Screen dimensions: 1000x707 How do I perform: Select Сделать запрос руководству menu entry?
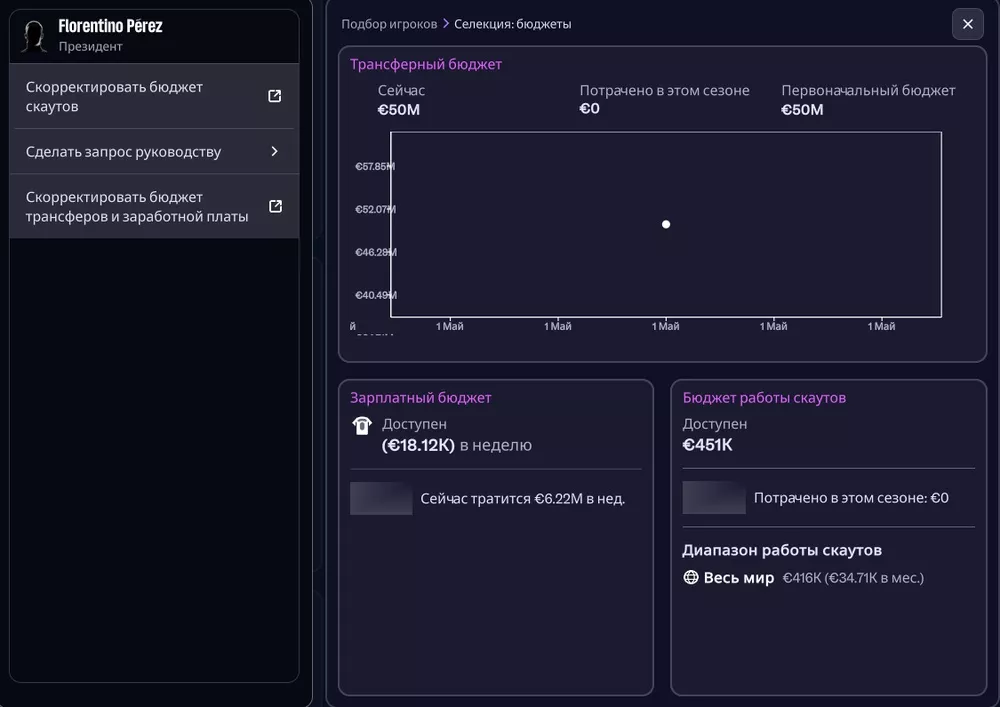[123, 152]
